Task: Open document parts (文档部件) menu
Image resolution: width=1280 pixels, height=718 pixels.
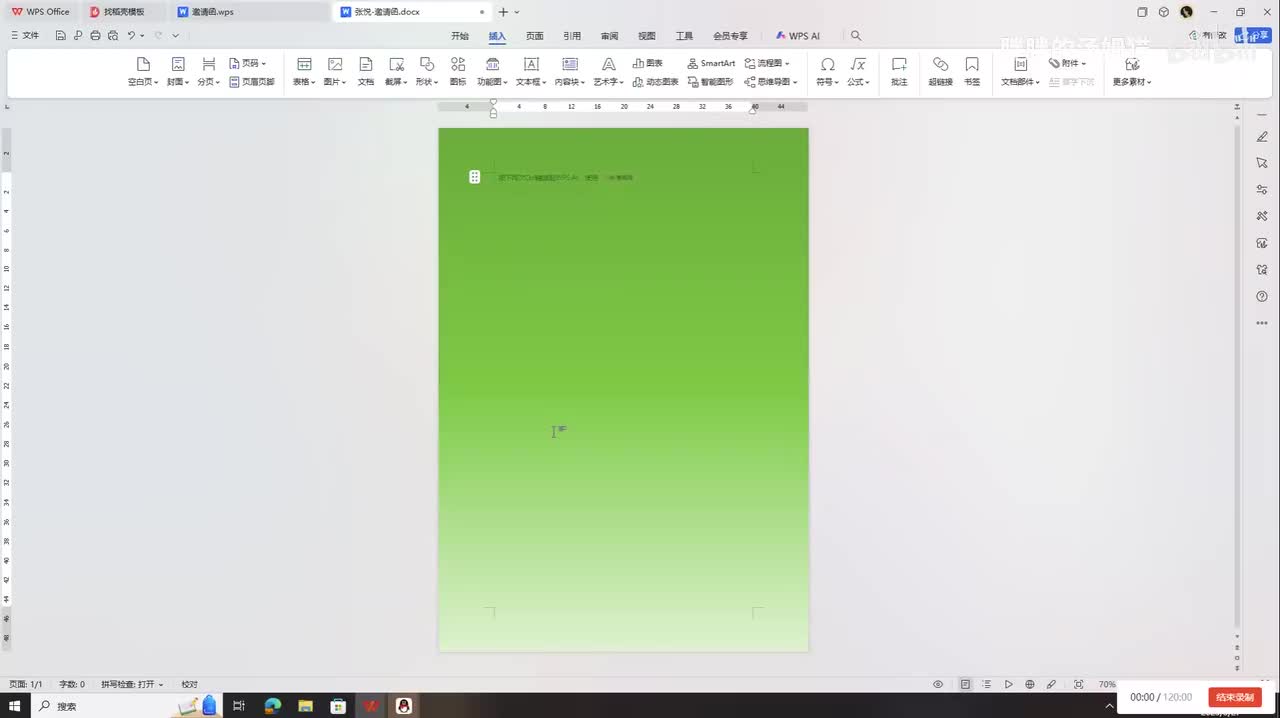Action: coord(1021,72)
